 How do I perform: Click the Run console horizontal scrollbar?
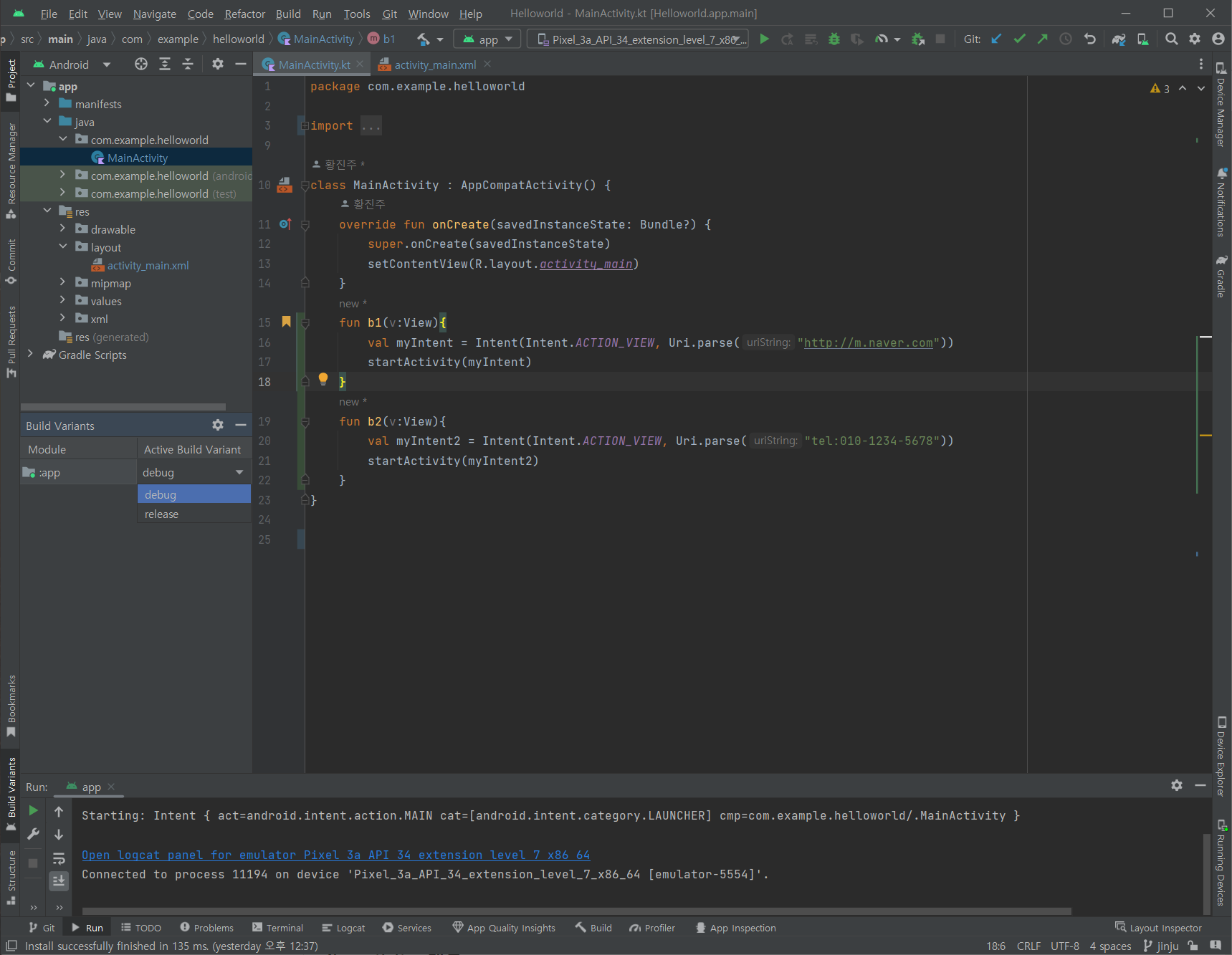pyautogui.click(x=576, y=911)
